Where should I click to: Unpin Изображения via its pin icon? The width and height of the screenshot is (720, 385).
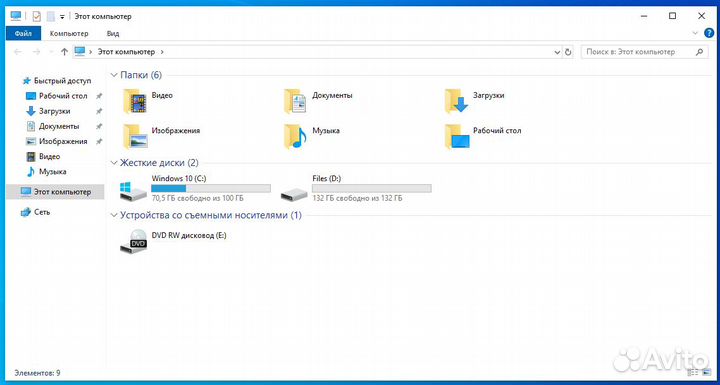click(x=98, y=142)
